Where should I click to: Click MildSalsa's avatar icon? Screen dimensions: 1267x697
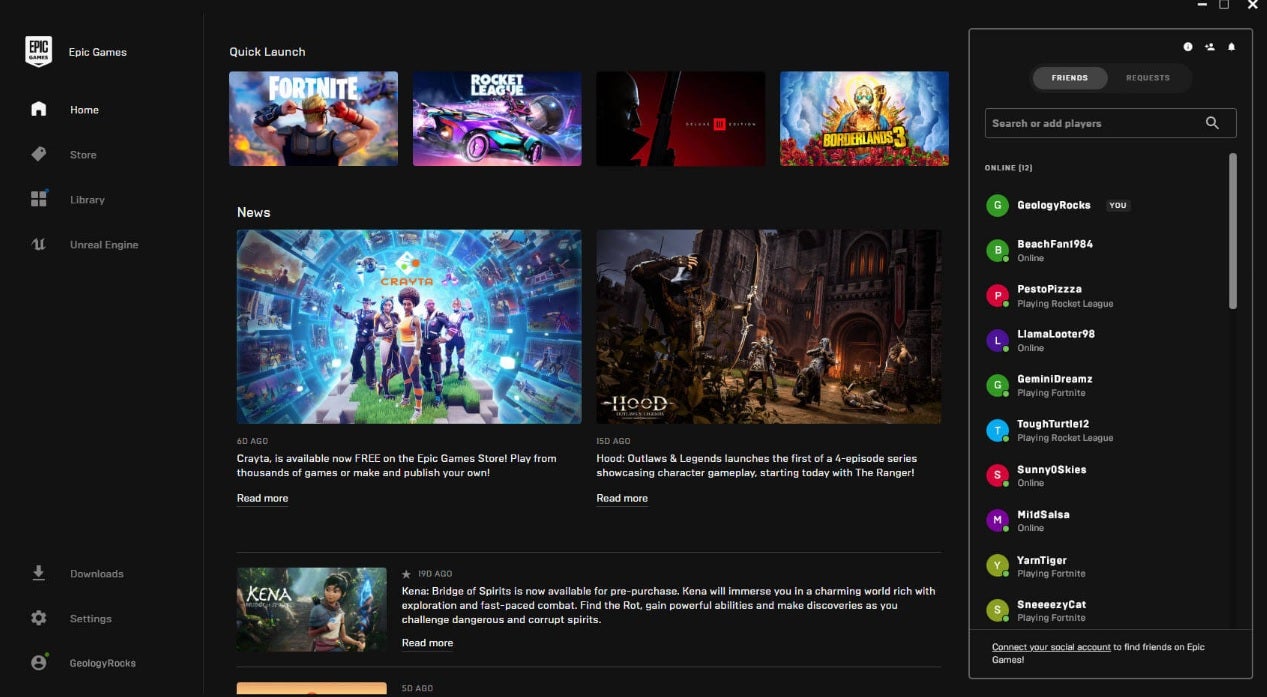click(997, 520)
